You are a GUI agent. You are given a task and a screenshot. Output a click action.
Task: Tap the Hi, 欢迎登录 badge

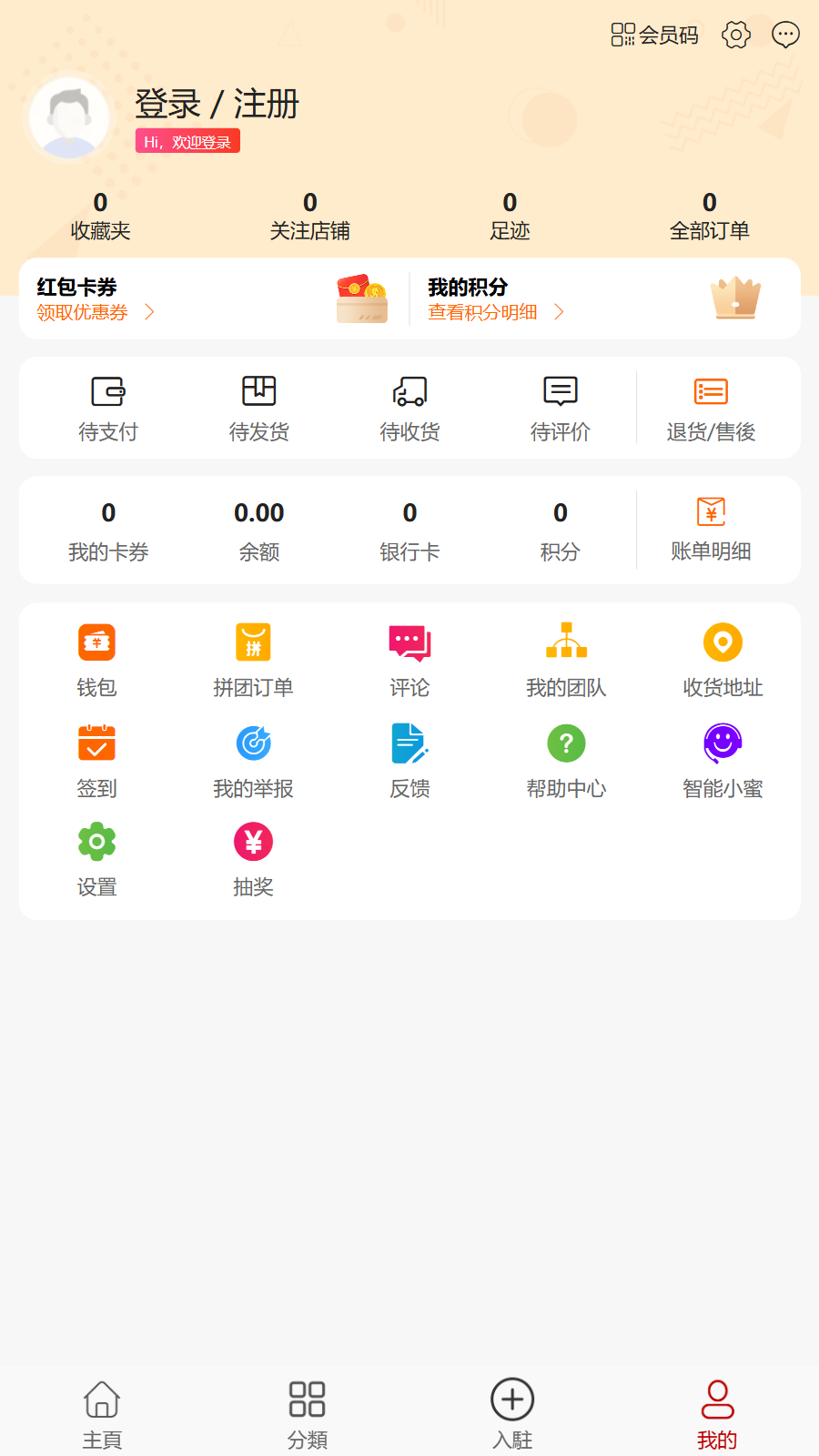[187, 141]
